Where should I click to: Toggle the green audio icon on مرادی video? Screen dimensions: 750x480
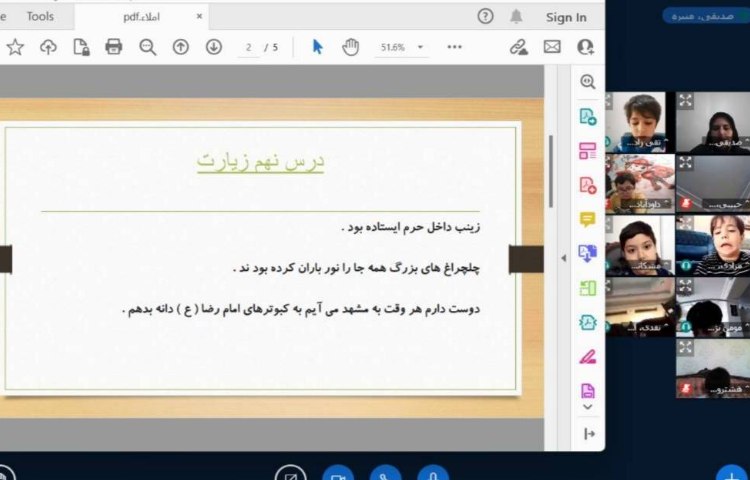(685, 265)
